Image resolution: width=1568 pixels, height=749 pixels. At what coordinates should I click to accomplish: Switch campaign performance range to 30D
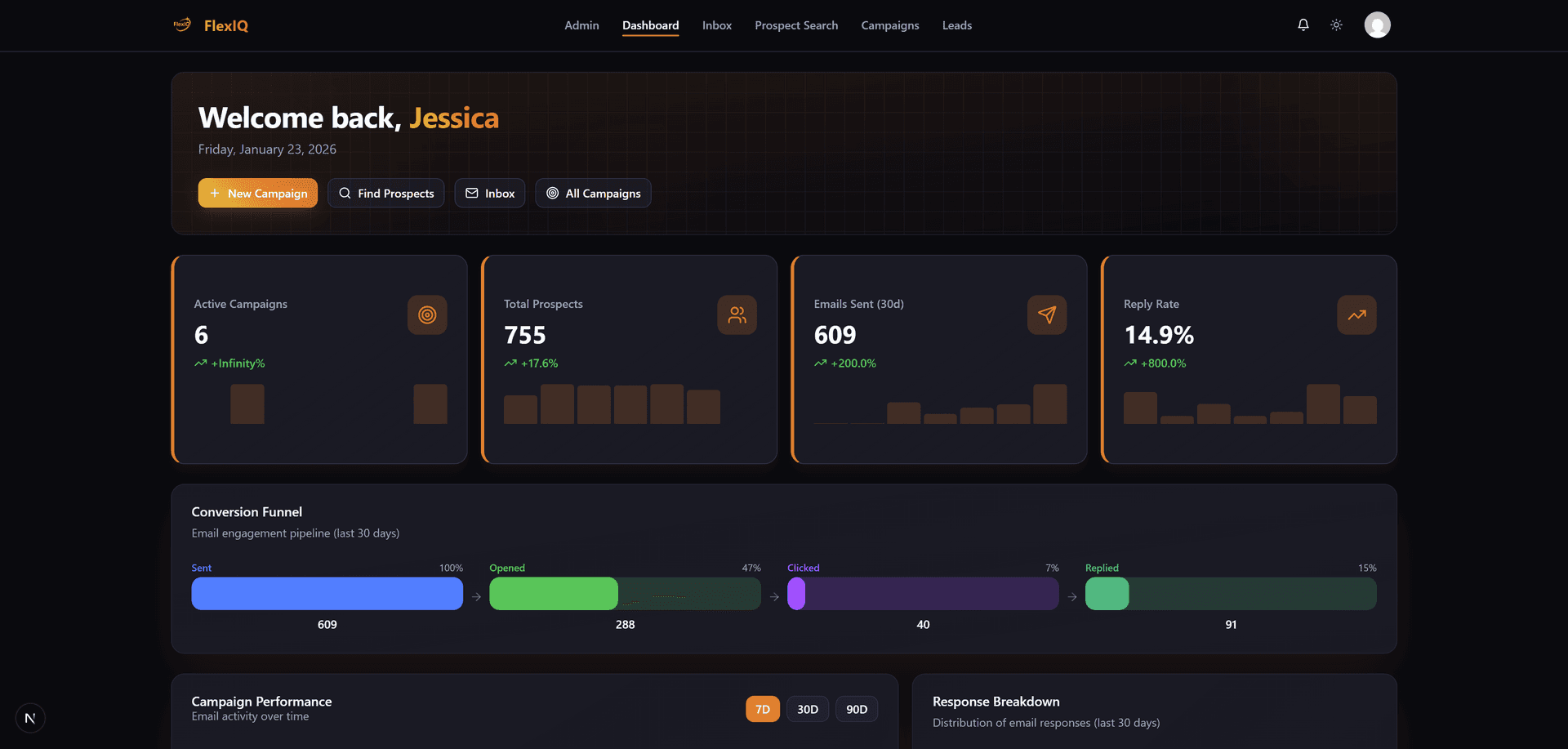pos(807,708)
